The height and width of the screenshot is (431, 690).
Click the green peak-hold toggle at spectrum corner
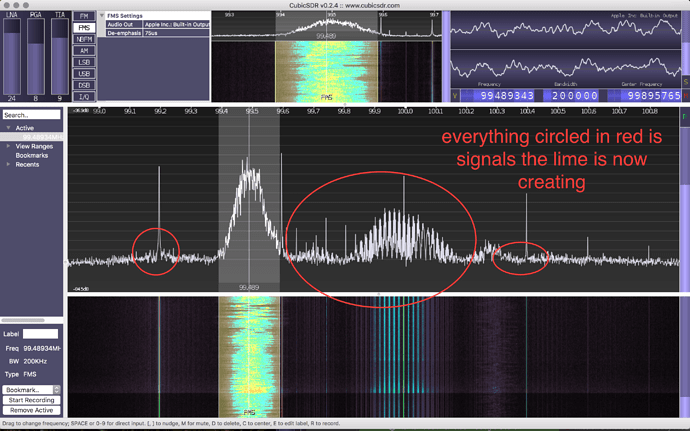(x=684, y=116)
